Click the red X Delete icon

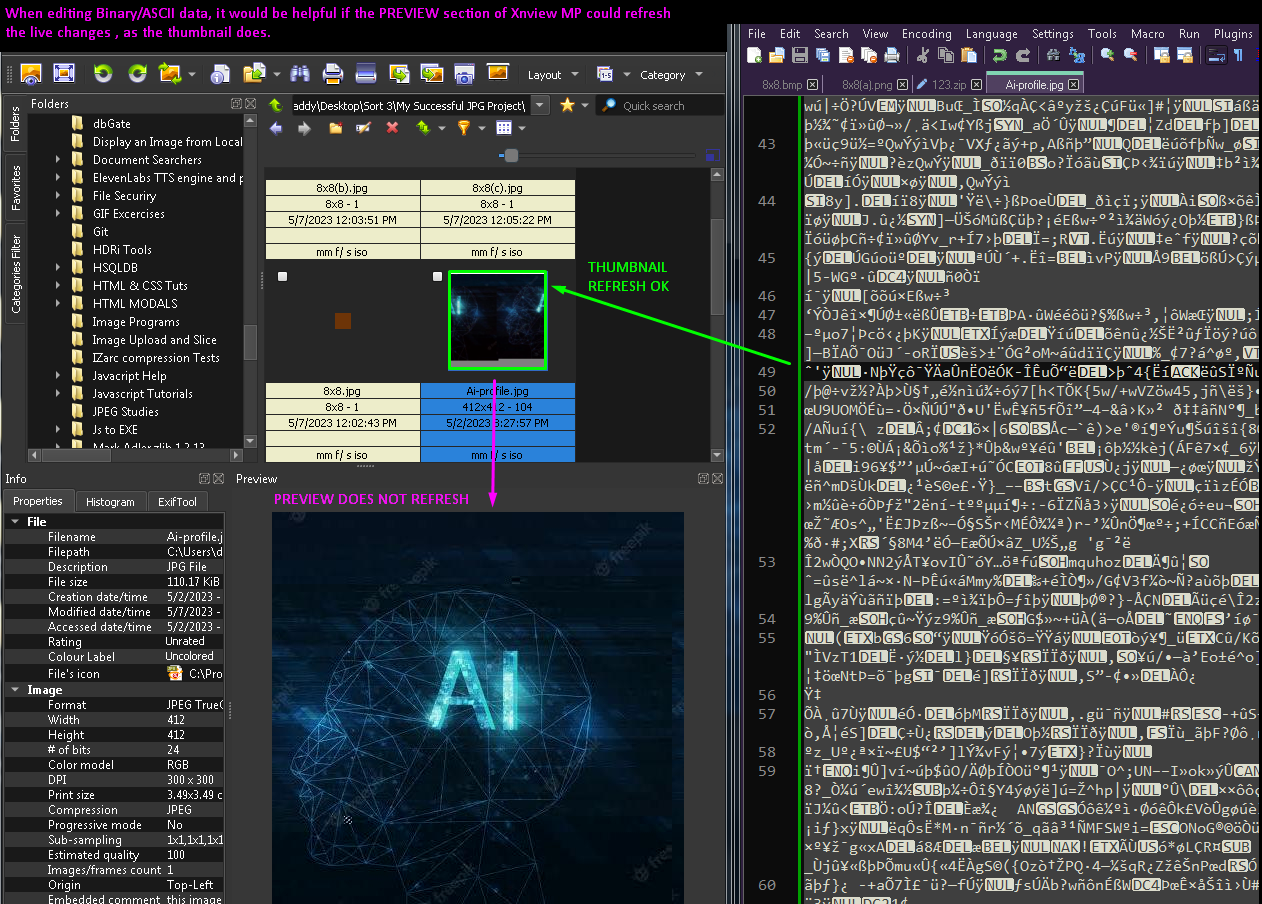click(392, 128)
